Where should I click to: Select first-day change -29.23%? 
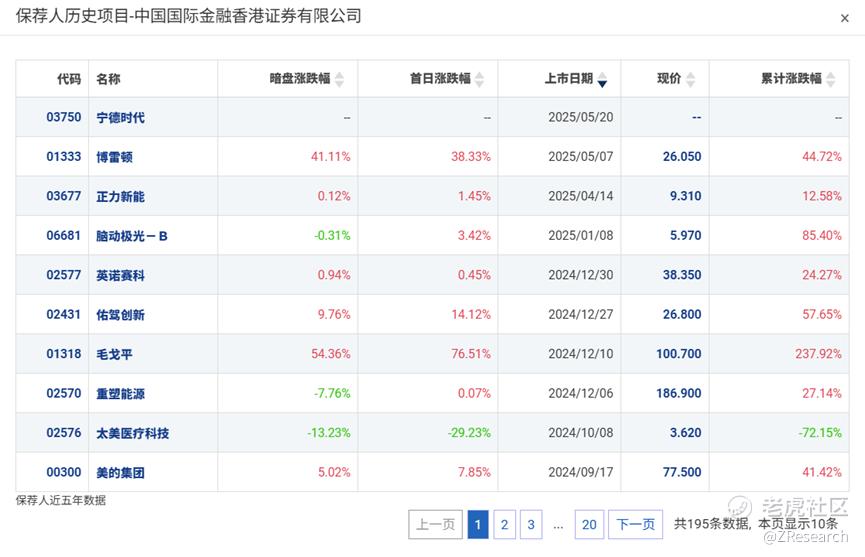click(469, 433)
